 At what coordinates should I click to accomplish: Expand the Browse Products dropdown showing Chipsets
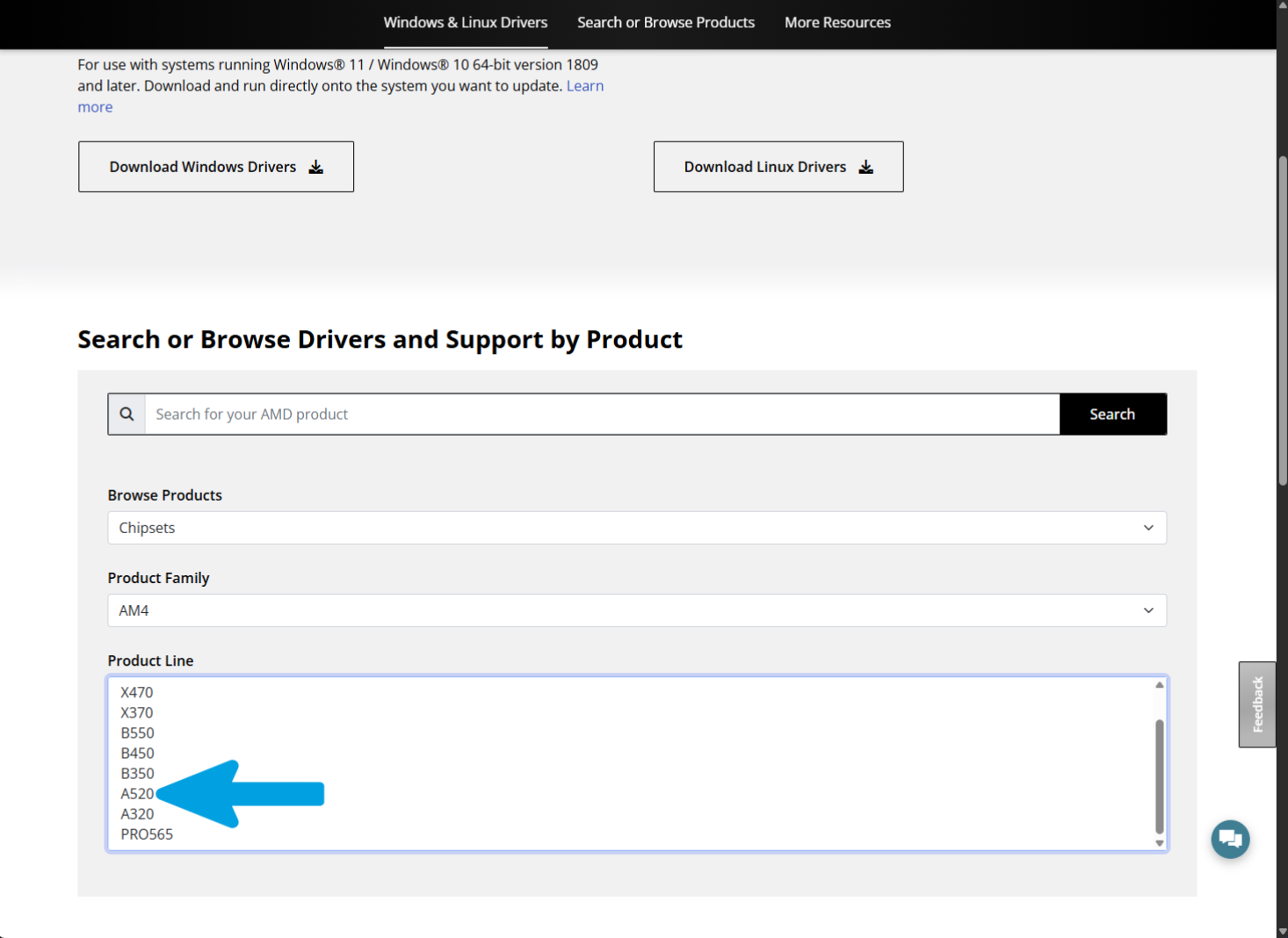637,528
